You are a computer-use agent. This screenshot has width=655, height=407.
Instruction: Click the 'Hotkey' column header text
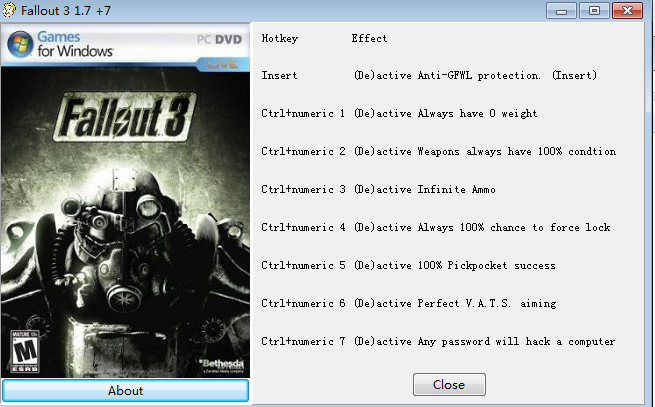(279, 38)
